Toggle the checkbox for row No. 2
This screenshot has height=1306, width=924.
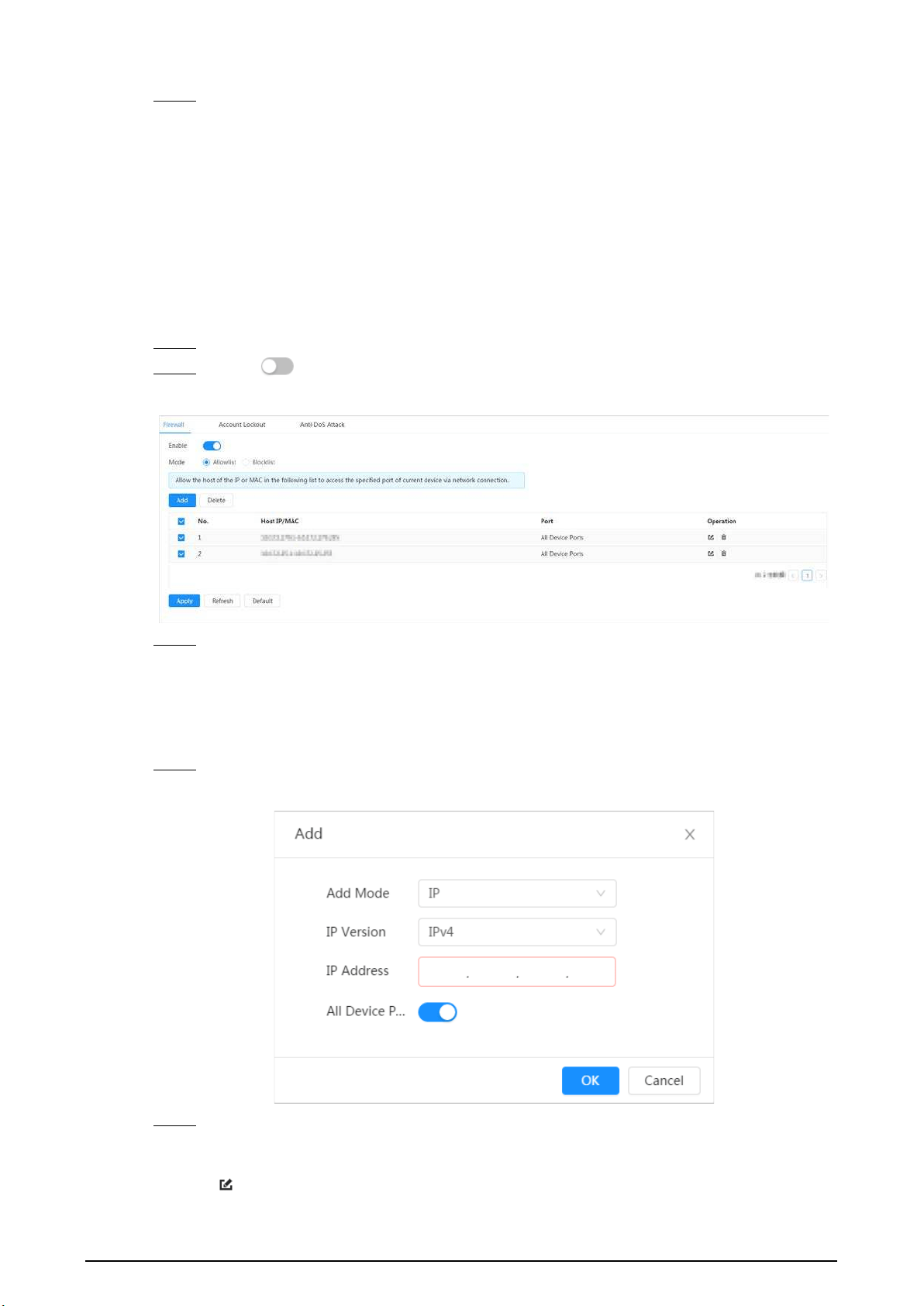(181, 554)
